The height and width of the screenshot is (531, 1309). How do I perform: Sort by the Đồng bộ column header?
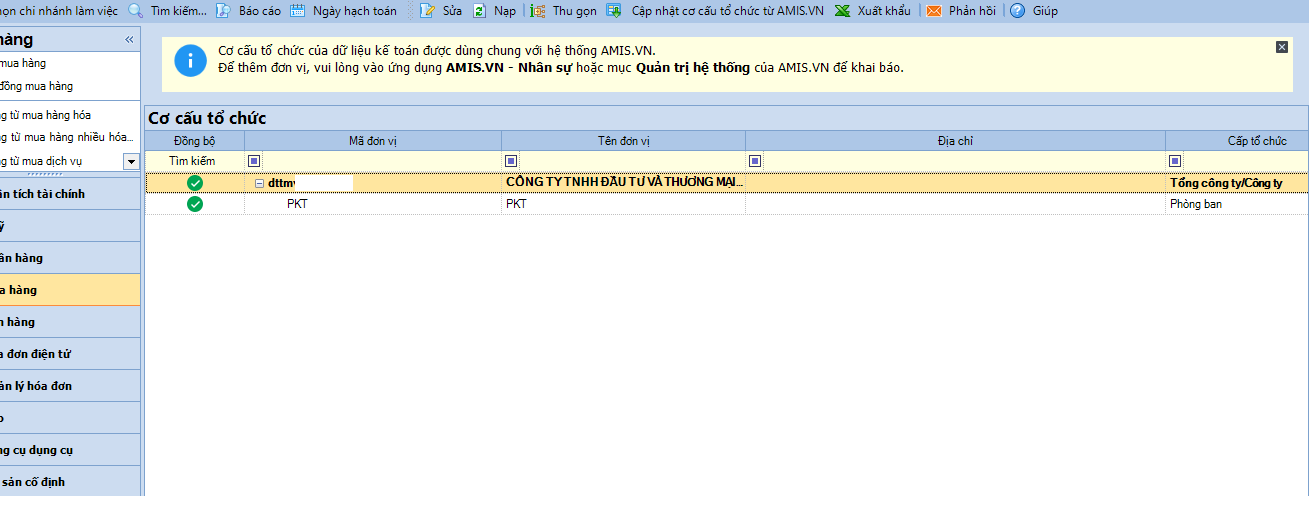(x=194, y=141)
